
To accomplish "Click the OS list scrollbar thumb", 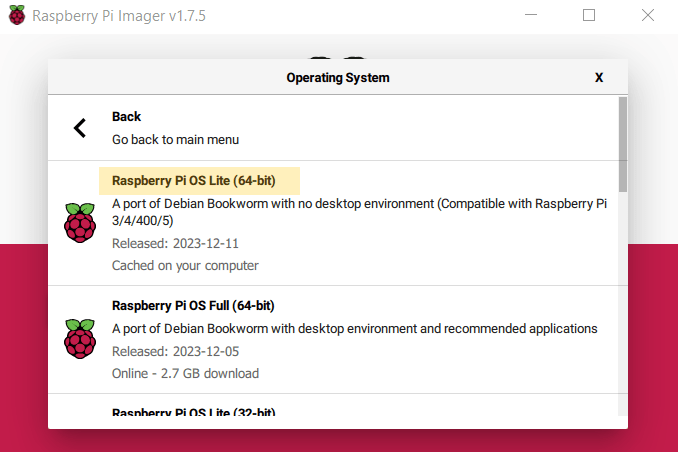I will click(622, 143).
